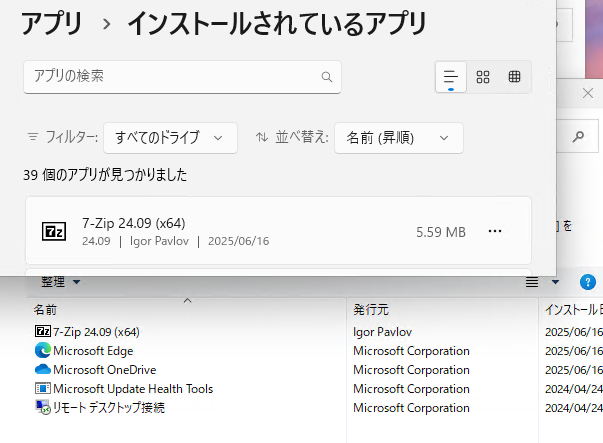Click view mode icon in Control Panel toolbar
The height and width of the screenshot is (443, 603).
tap(532, 282)
